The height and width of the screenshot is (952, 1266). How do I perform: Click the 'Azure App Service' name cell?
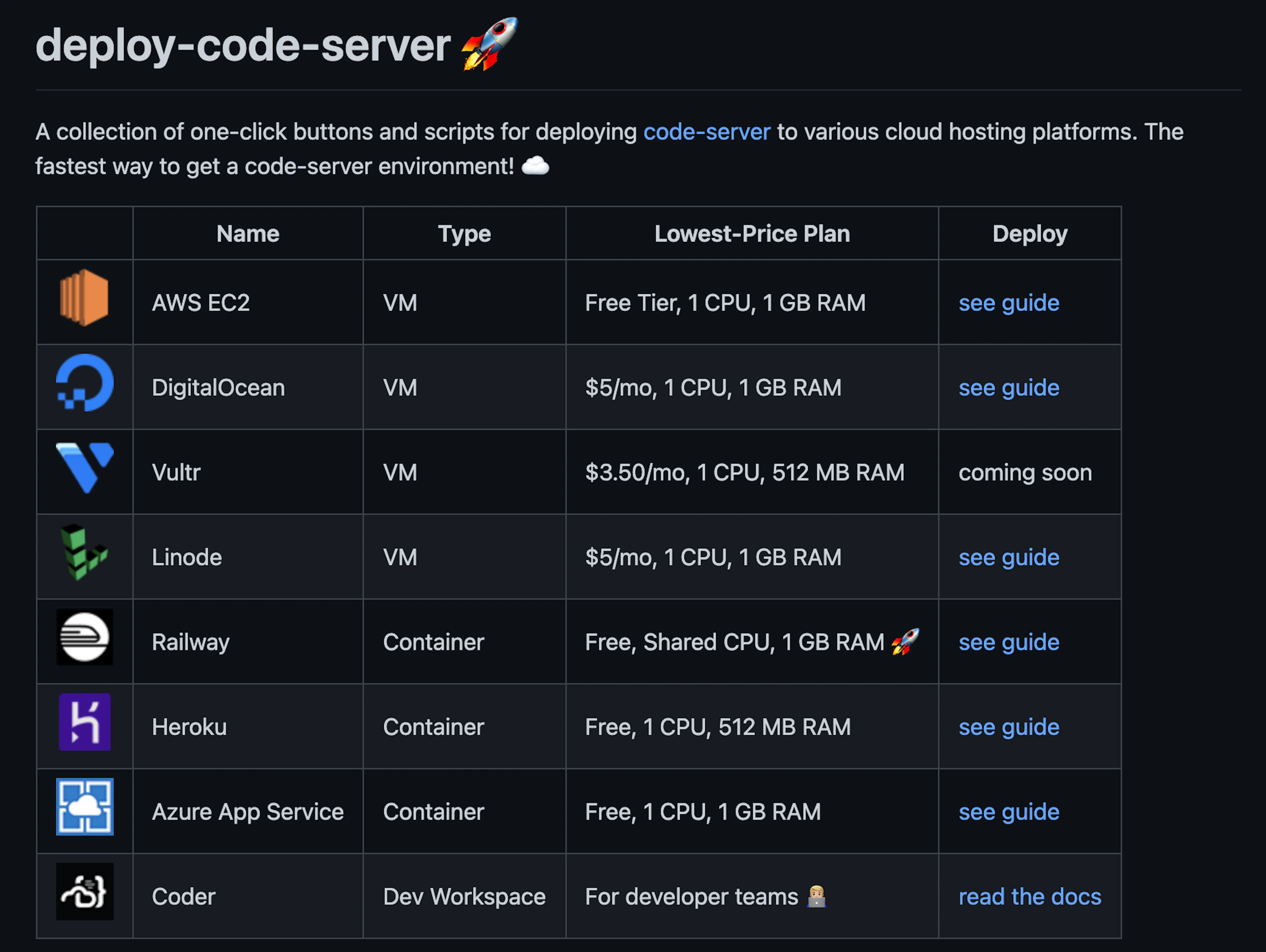[248, 812]
